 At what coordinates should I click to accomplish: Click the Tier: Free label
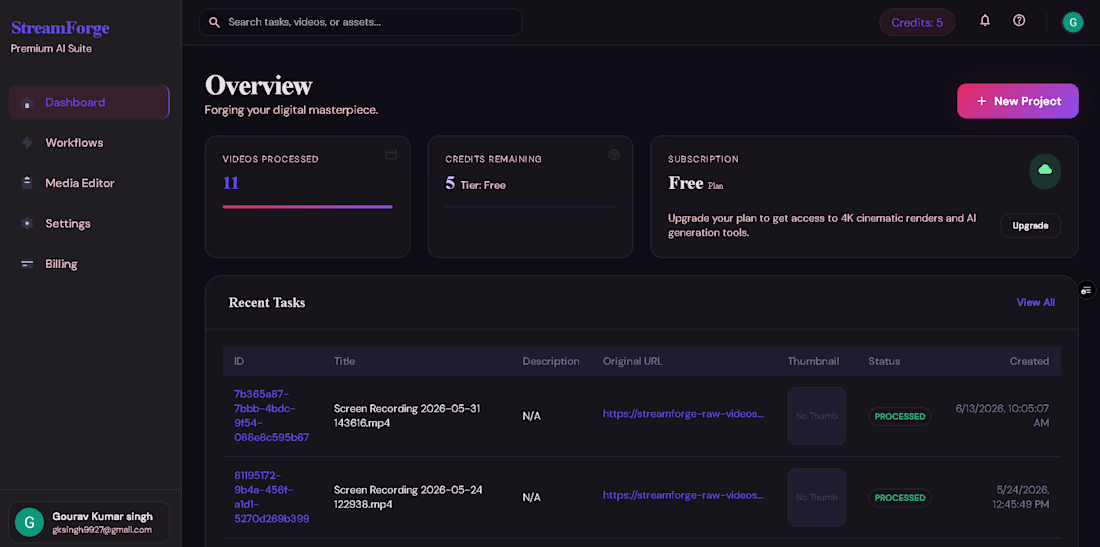(483, 185)
